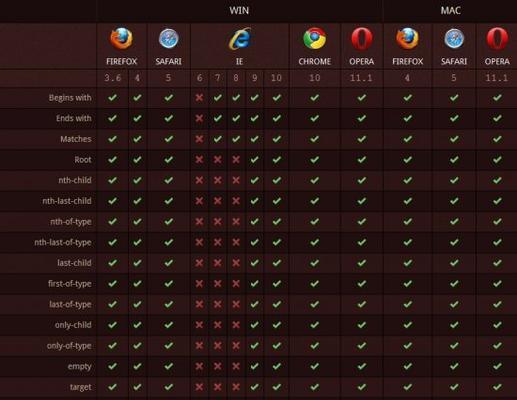Click the 'Root' row label
This screenshot has width=517, height=400.
pos(83,160)
